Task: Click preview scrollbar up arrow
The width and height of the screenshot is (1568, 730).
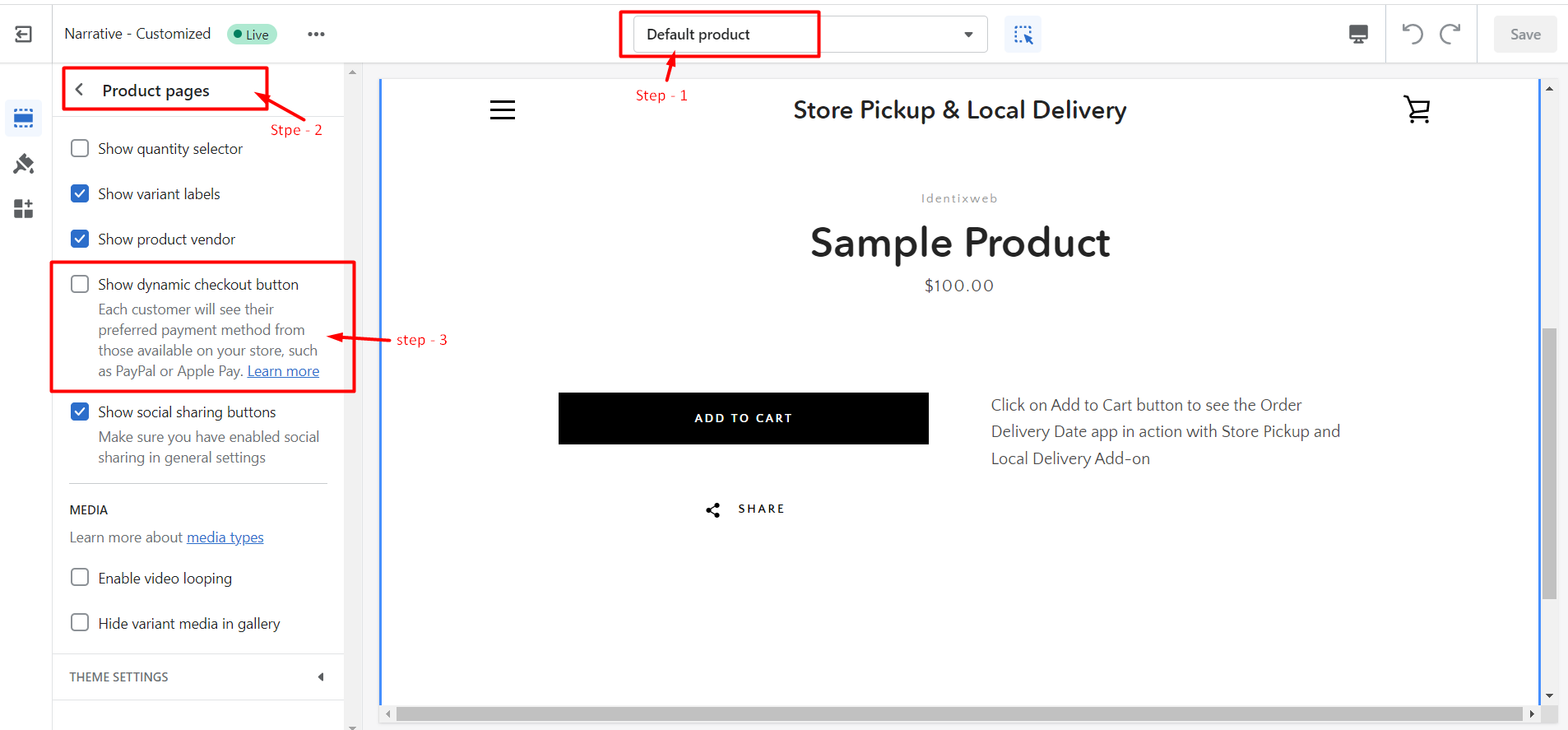Action: pos(1549,88)
